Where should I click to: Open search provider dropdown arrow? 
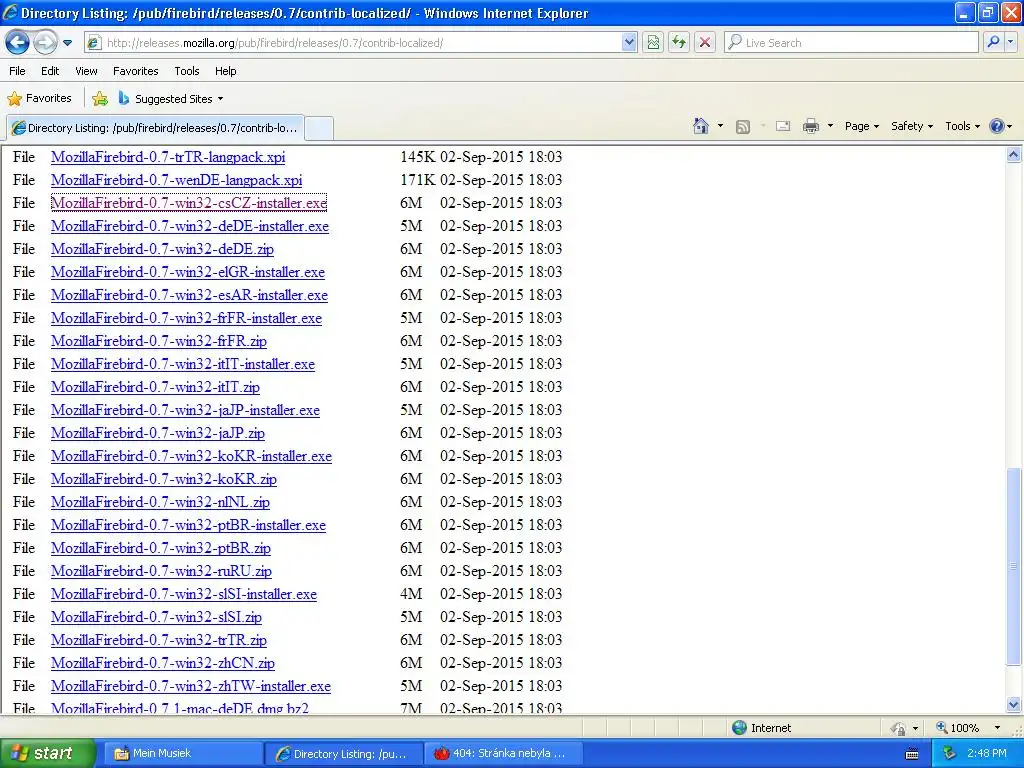click(1011, 43)
